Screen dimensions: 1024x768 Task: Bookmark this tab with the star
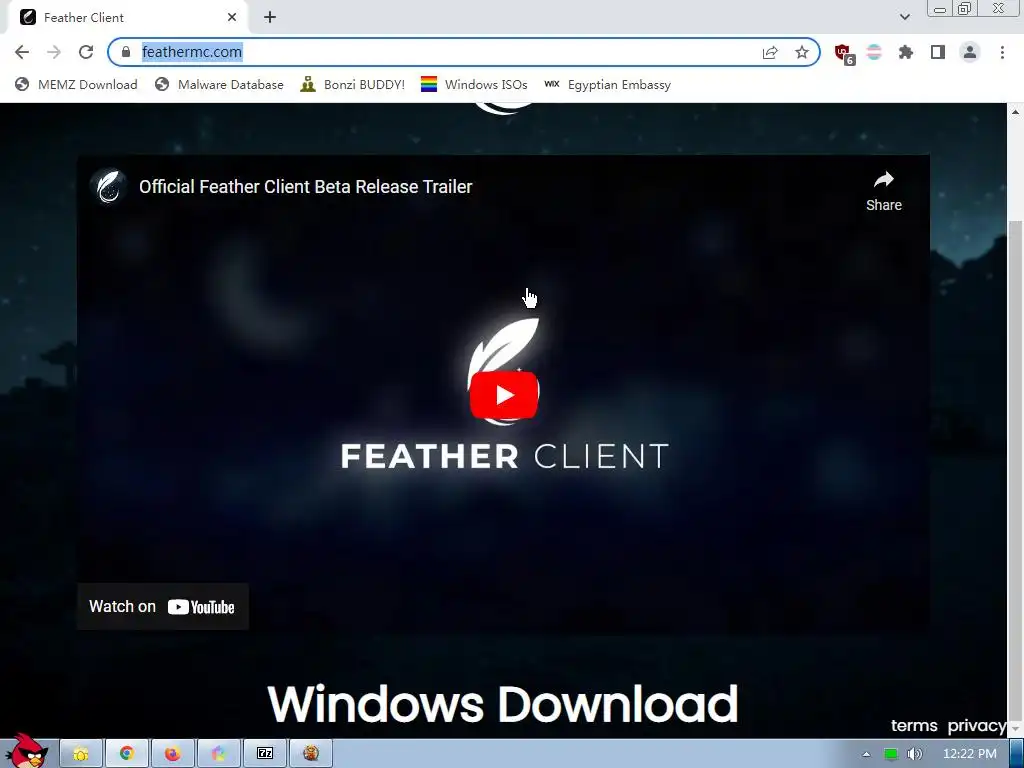[x=802, y=52]
